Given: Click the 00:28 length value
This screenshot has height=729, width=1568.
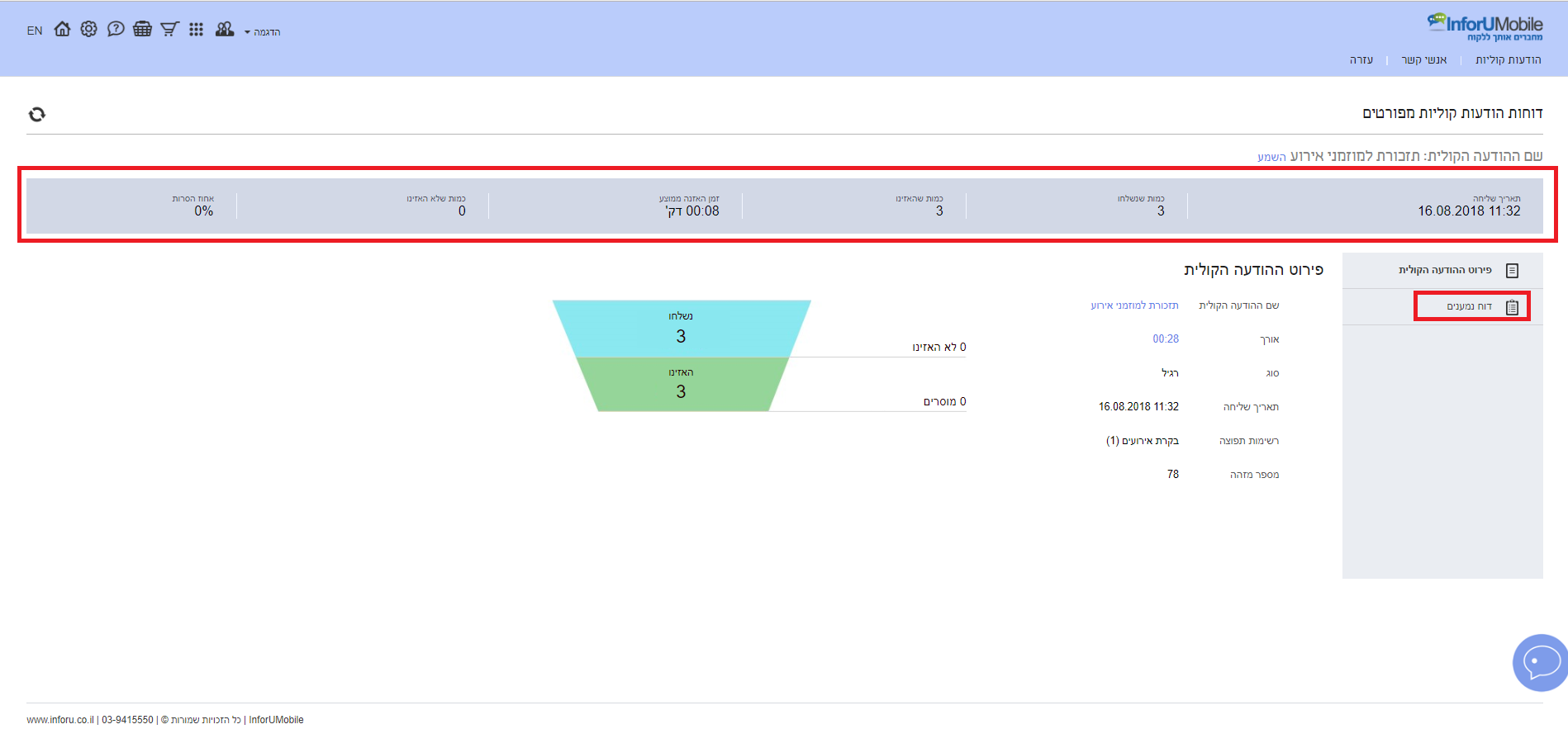Looking at the screenshot, I should tap(1166, 338).
